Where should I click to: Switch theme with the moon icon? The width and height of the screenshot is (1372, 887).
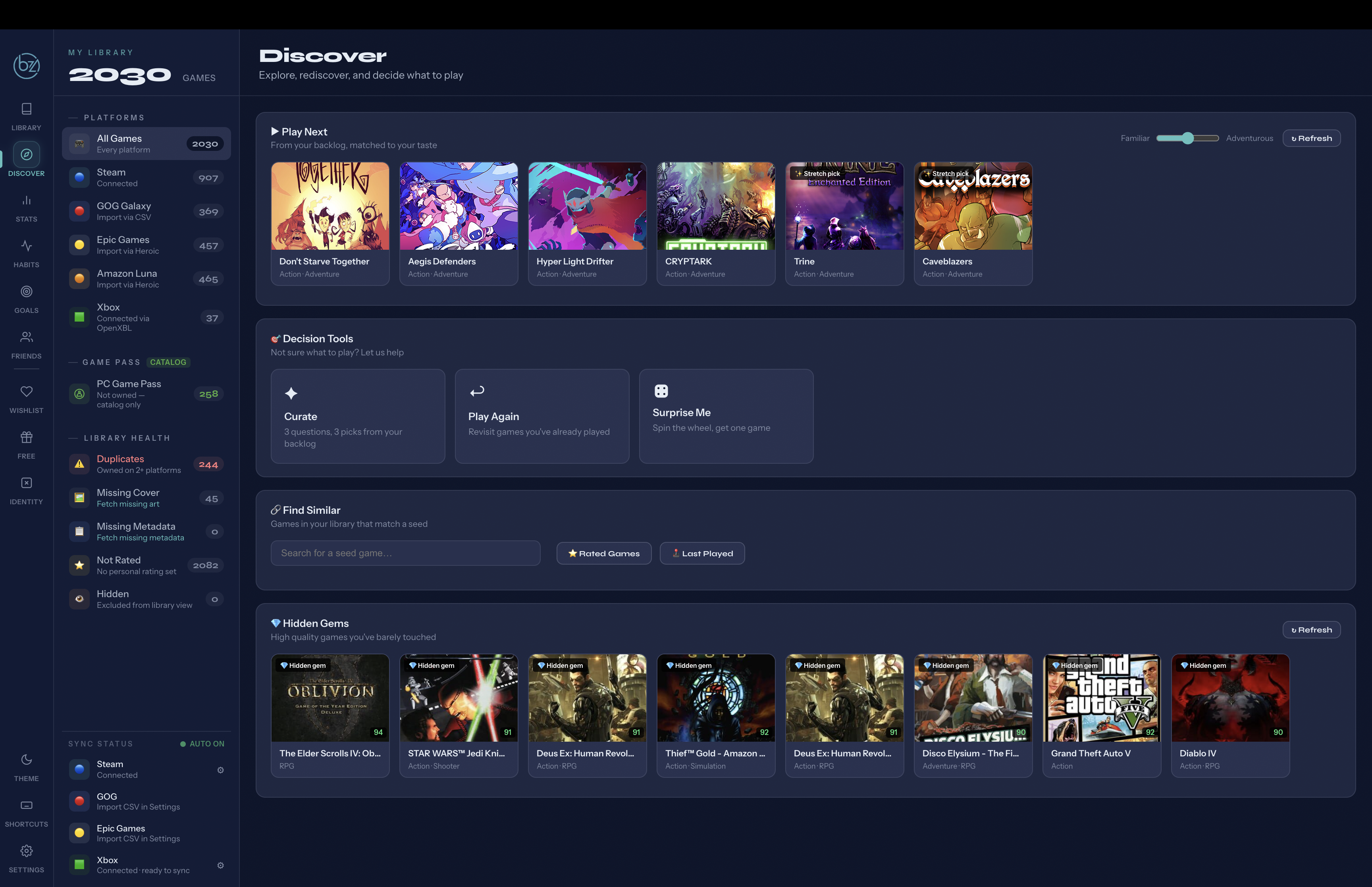tap(27, 760)
